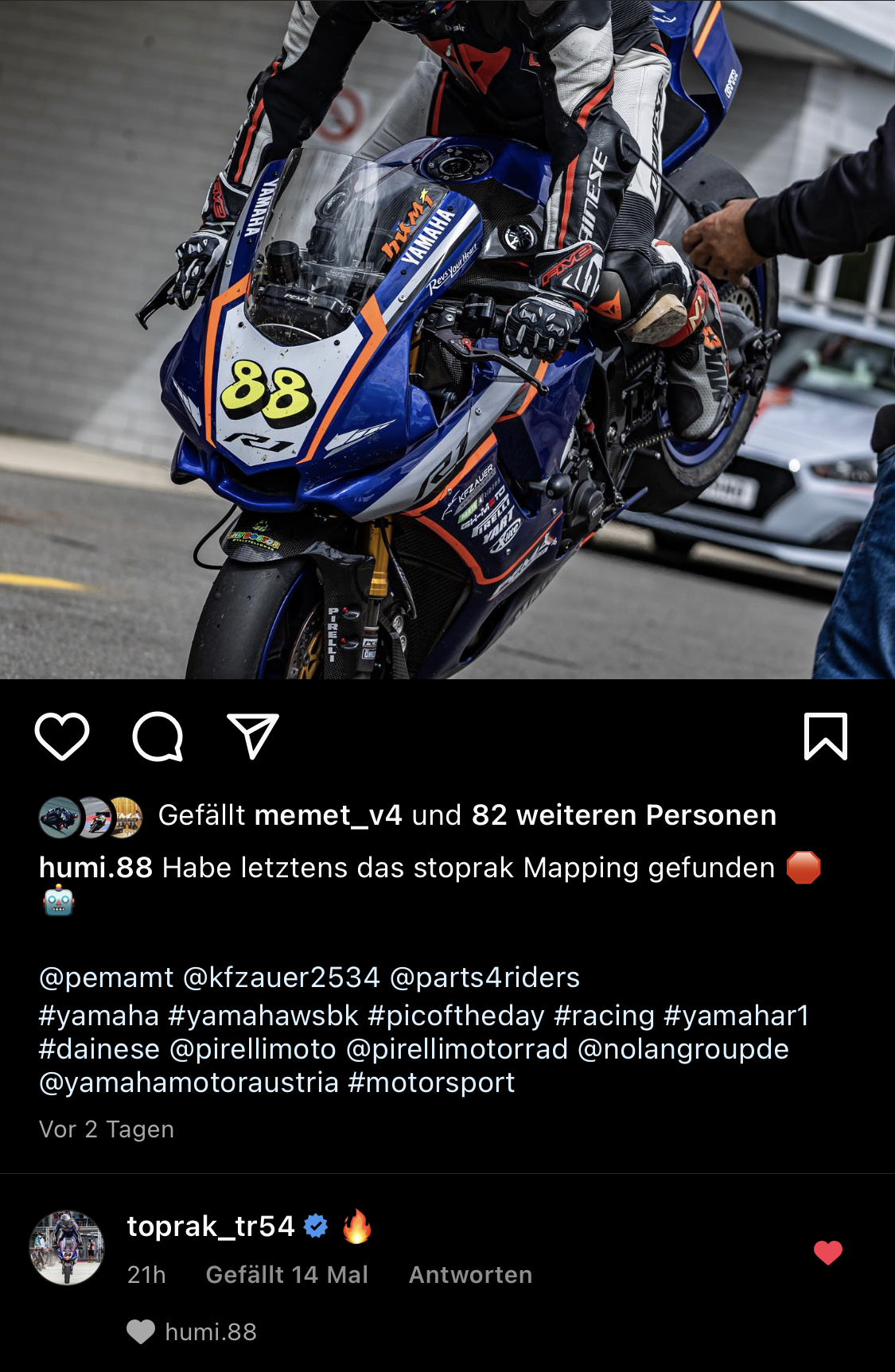The width and height of the screenshot is (895, 1372).
Task: View Gefällt 14 Mal comment likes
Action: 287,1275
